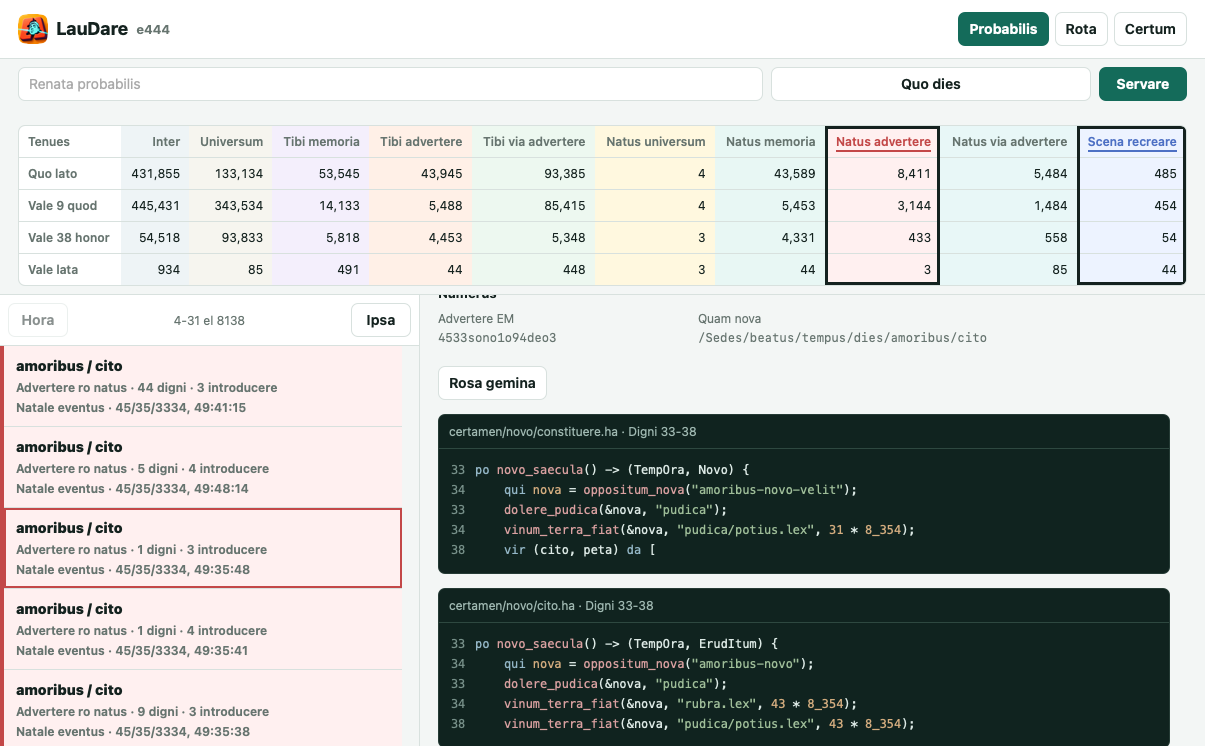Viewport: 1205px width, 746px height.
Task: Click the 485 Scena recreare cell
Action: [1132, 174]
